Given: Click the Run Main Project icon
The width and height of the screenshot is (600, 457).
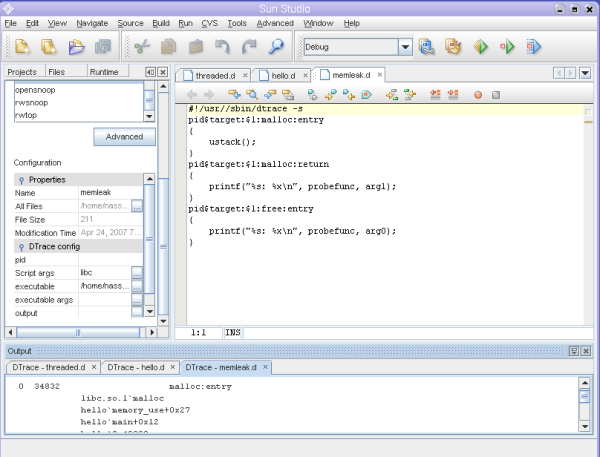Looking at the screenshot, I should pyautogui.click(x=481, y=47).
